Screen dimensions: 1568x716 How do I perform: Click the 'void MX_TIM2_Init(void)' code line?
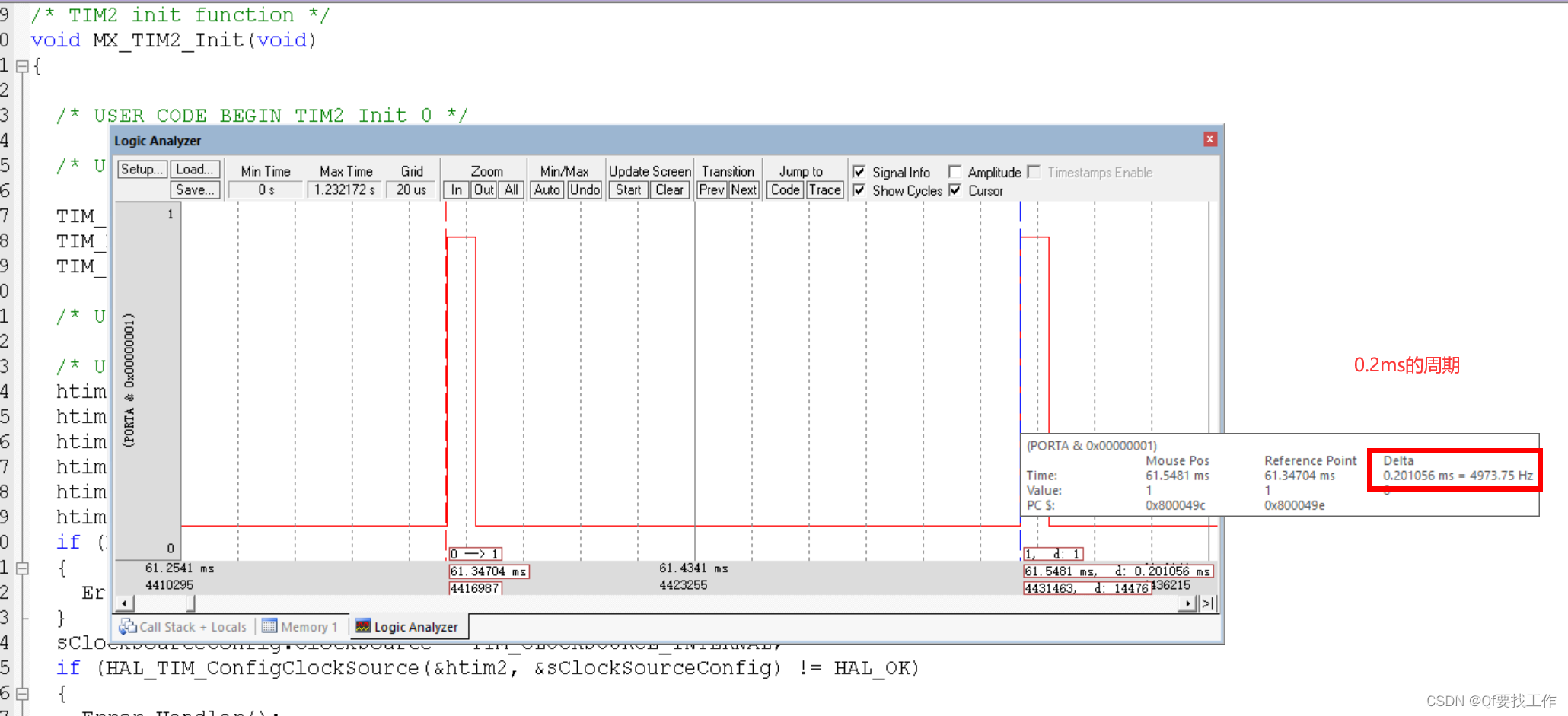(x=174, y=40)
